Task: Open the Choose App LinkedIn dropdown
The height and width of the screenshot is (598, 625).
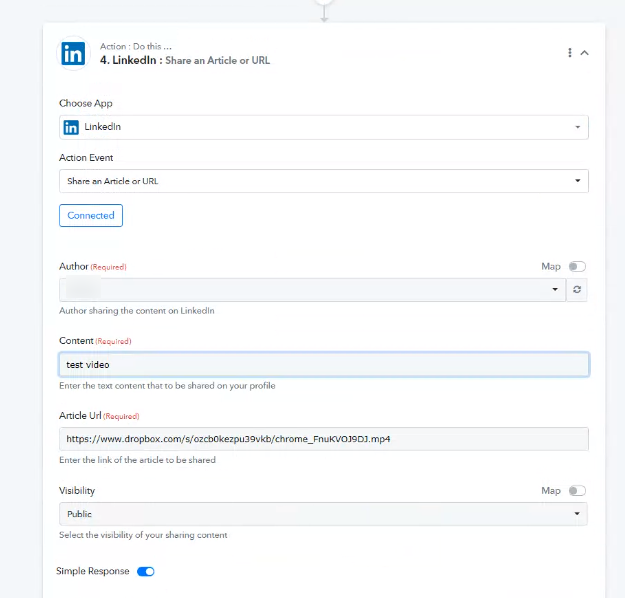Action: click(x=324, y=127)
